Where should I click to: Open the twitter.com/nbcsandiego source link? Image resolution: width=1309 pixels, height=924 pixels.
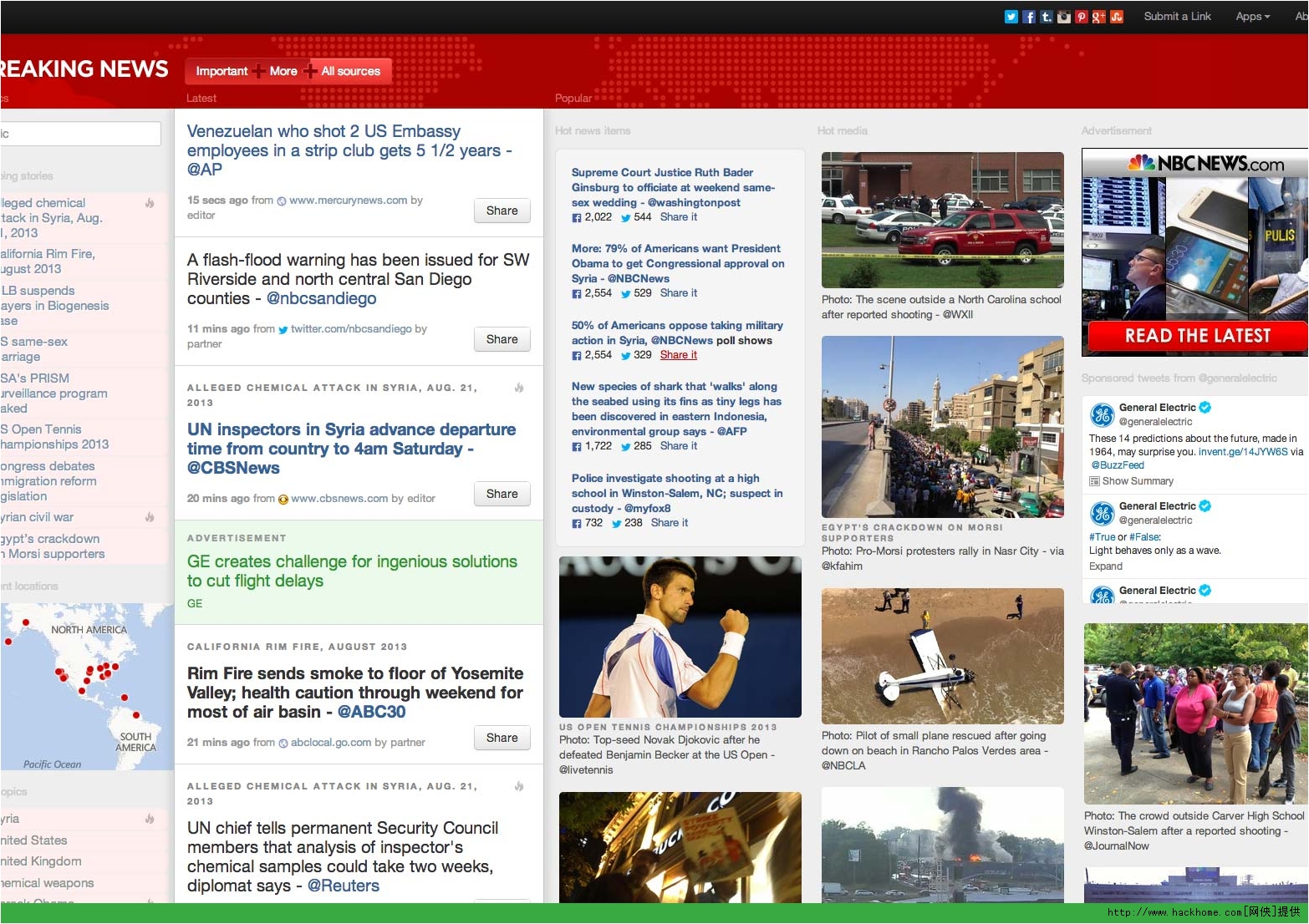pyautogui.click(x=351, y=329)
